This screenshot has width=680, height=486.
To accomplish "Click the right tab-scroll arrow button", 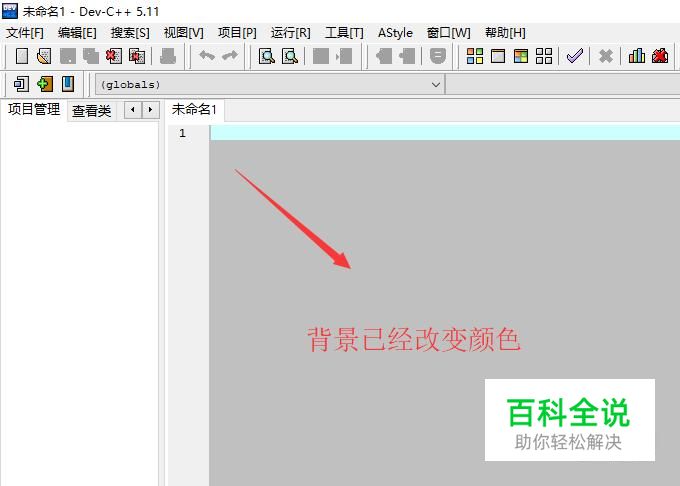I will pyautogui.click(x=150, y=110).
